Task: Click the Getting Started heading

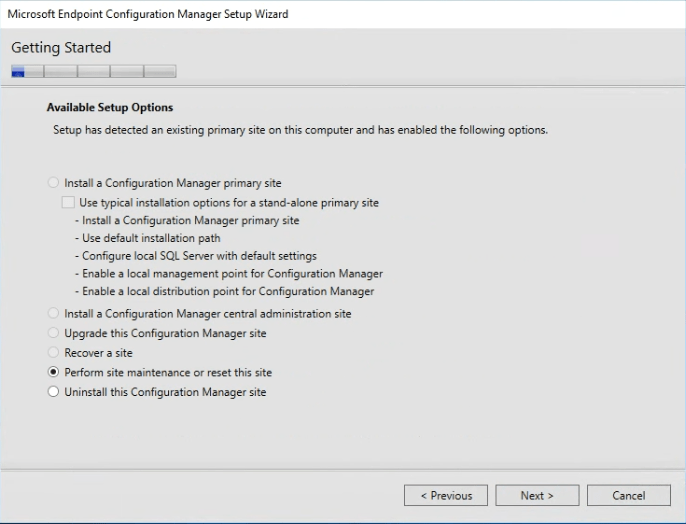Action: (x=61, y=47)
